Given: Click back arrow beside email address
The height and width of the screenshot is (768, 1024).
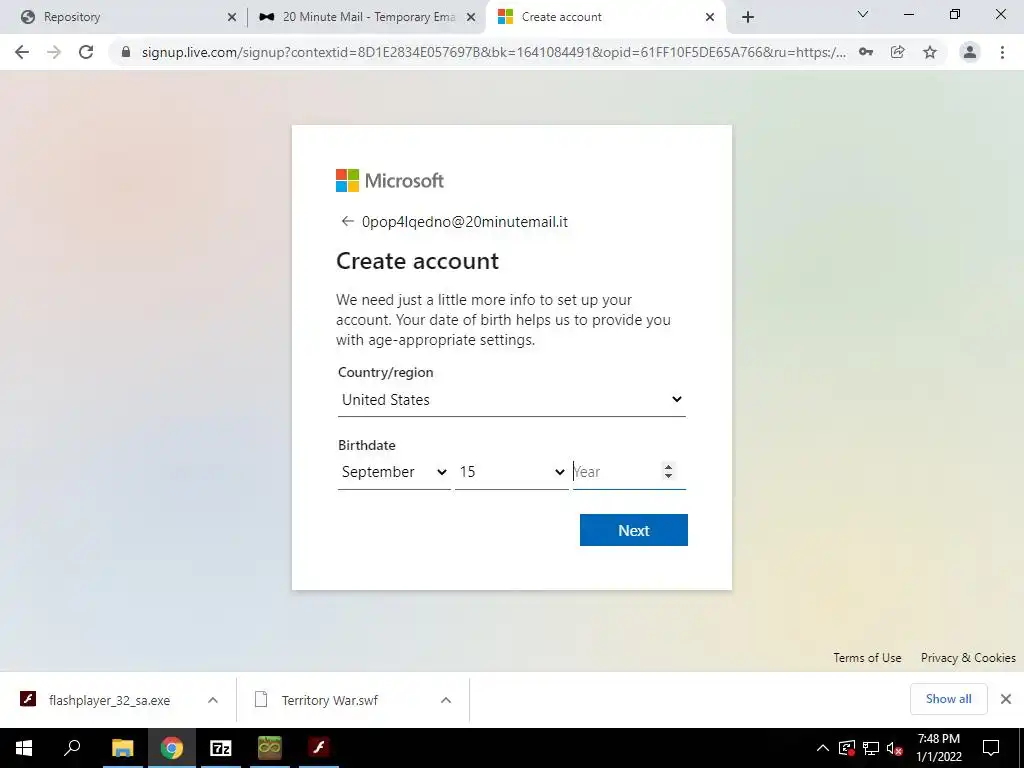Looking at the screenshot, I should pos(347,221).
